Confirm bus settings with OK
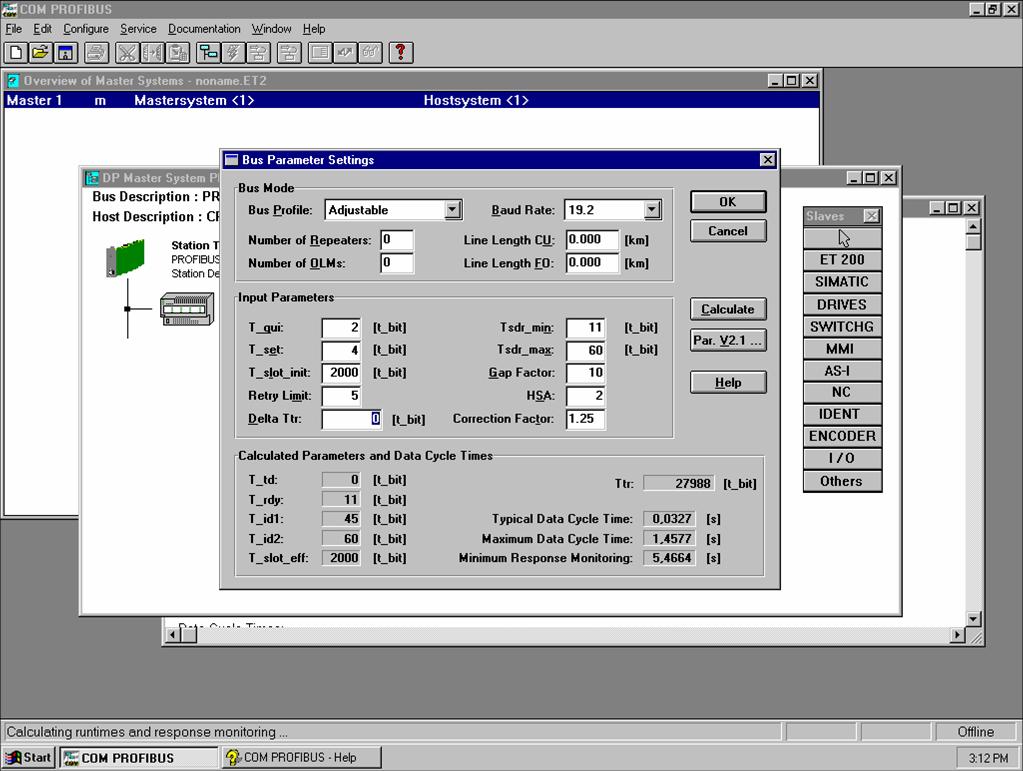 pyautogui.click(x=728, y=202)
